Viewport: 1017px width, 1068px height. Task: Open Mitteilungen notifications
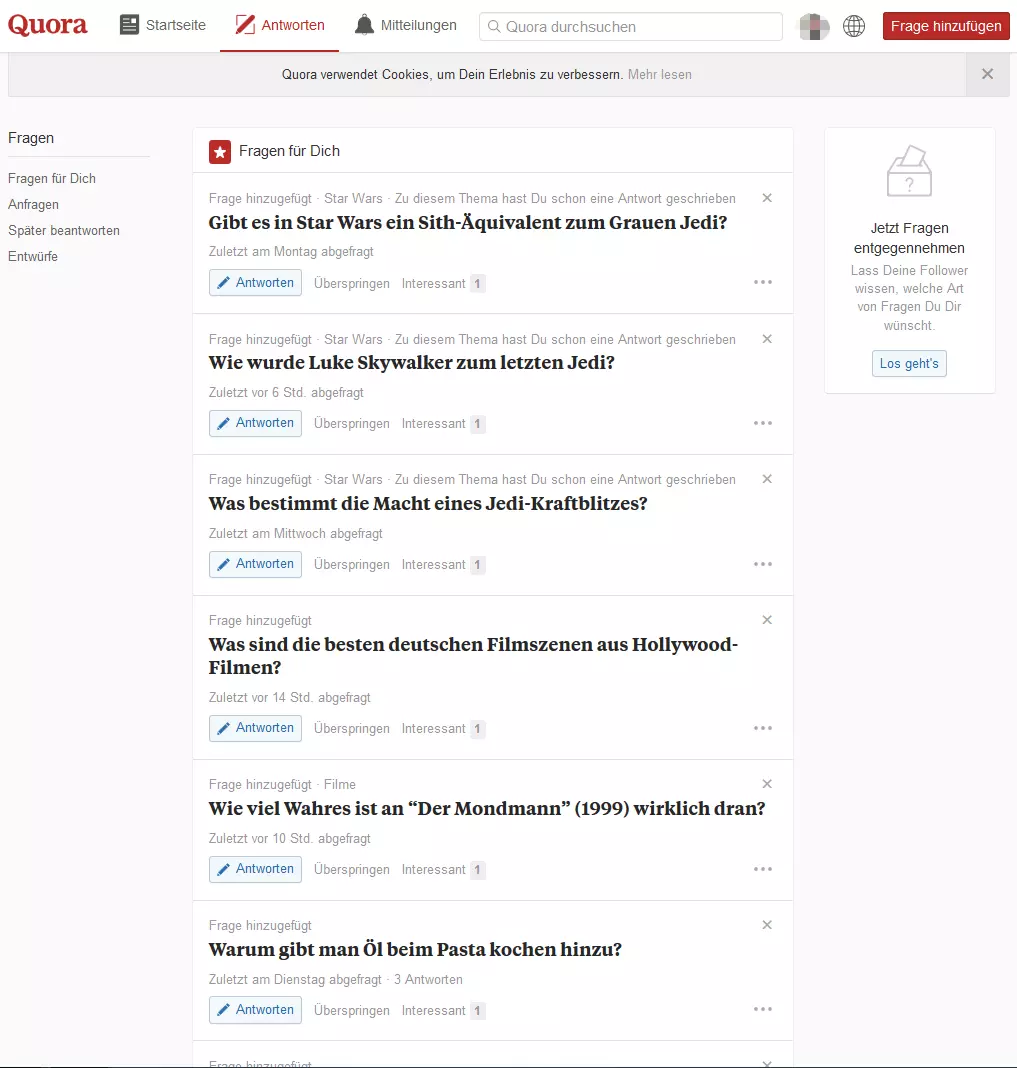pyautogui.click(x=406, y=25)
